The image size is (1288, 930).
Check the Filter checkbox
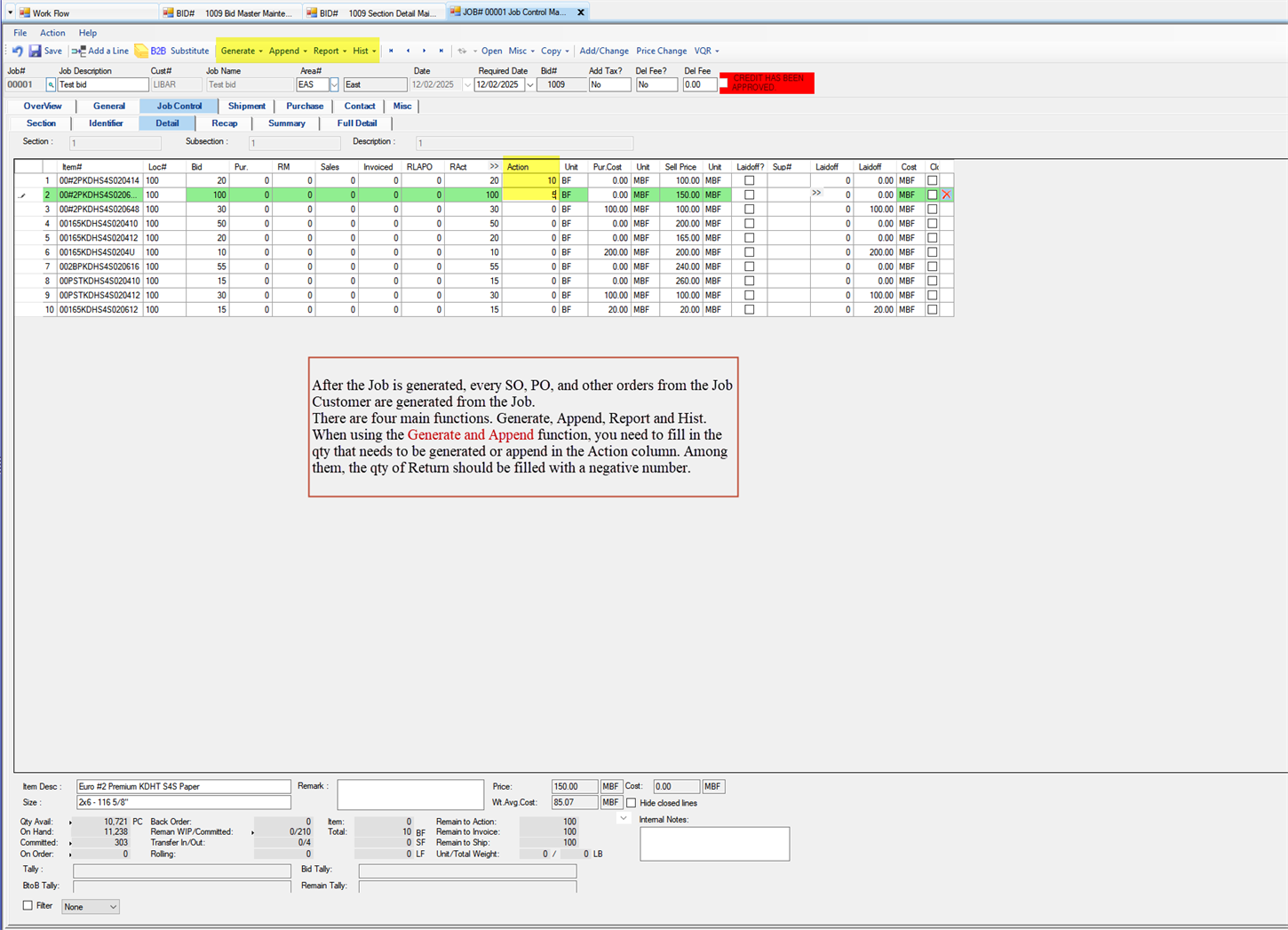coord(28,905)
